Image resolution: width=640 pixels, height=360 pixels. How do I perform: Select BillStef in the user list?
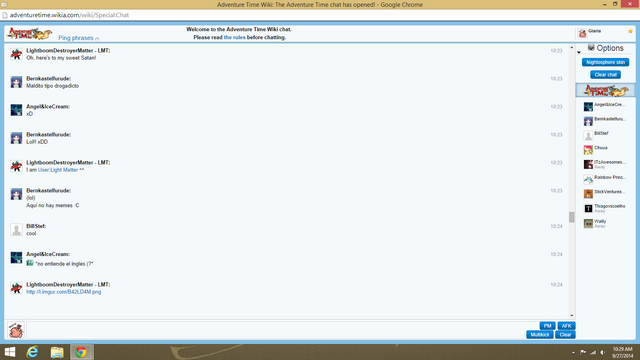606,135
